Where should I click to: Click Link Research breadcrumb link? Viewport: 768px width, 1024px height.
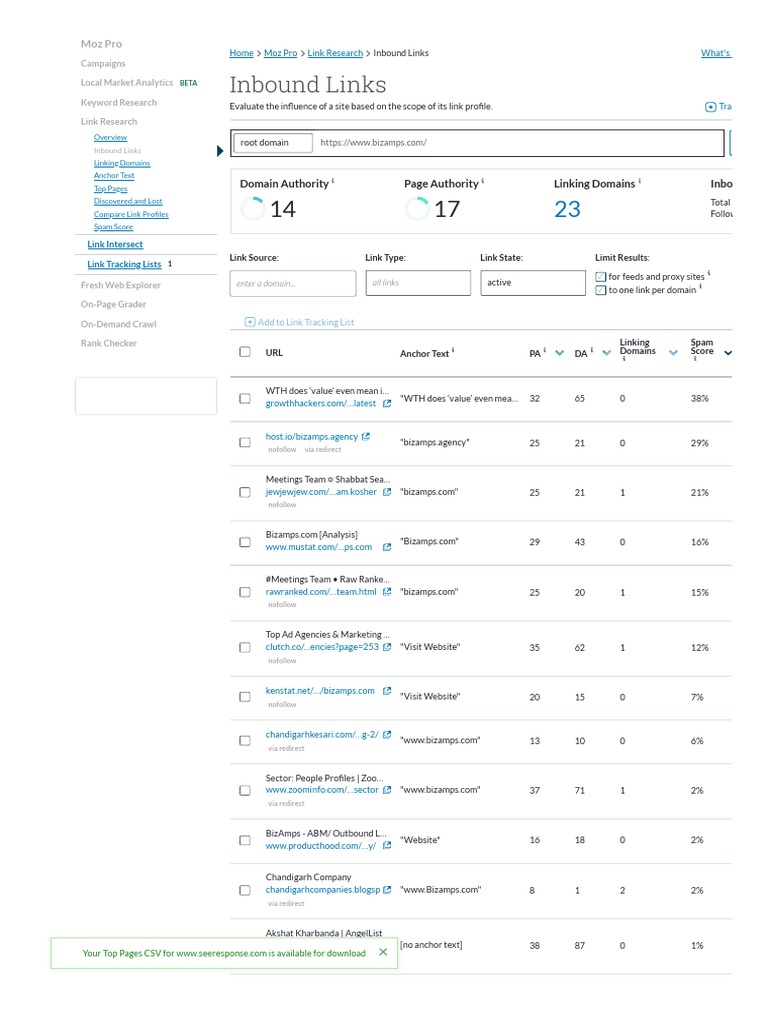(335, 53)
